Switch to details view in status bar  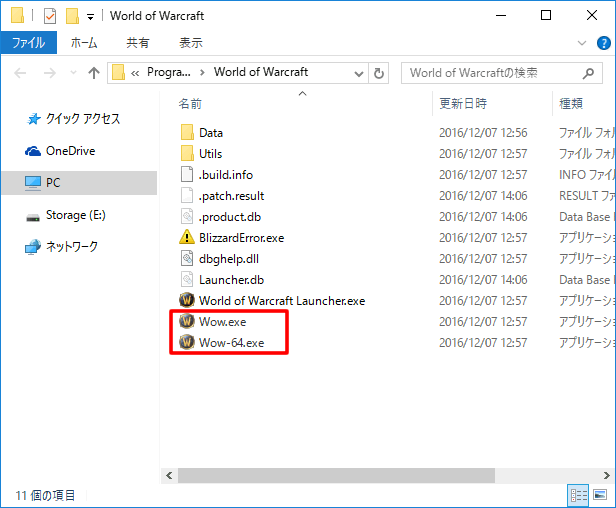(x=578, y=495)
